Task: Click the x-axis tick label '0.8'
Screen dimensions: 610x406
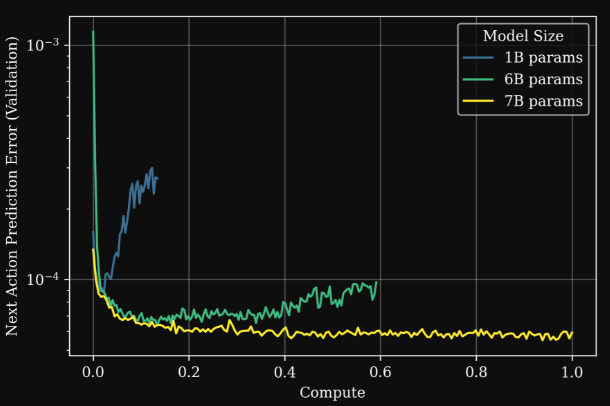Action: tap(476, 372)
